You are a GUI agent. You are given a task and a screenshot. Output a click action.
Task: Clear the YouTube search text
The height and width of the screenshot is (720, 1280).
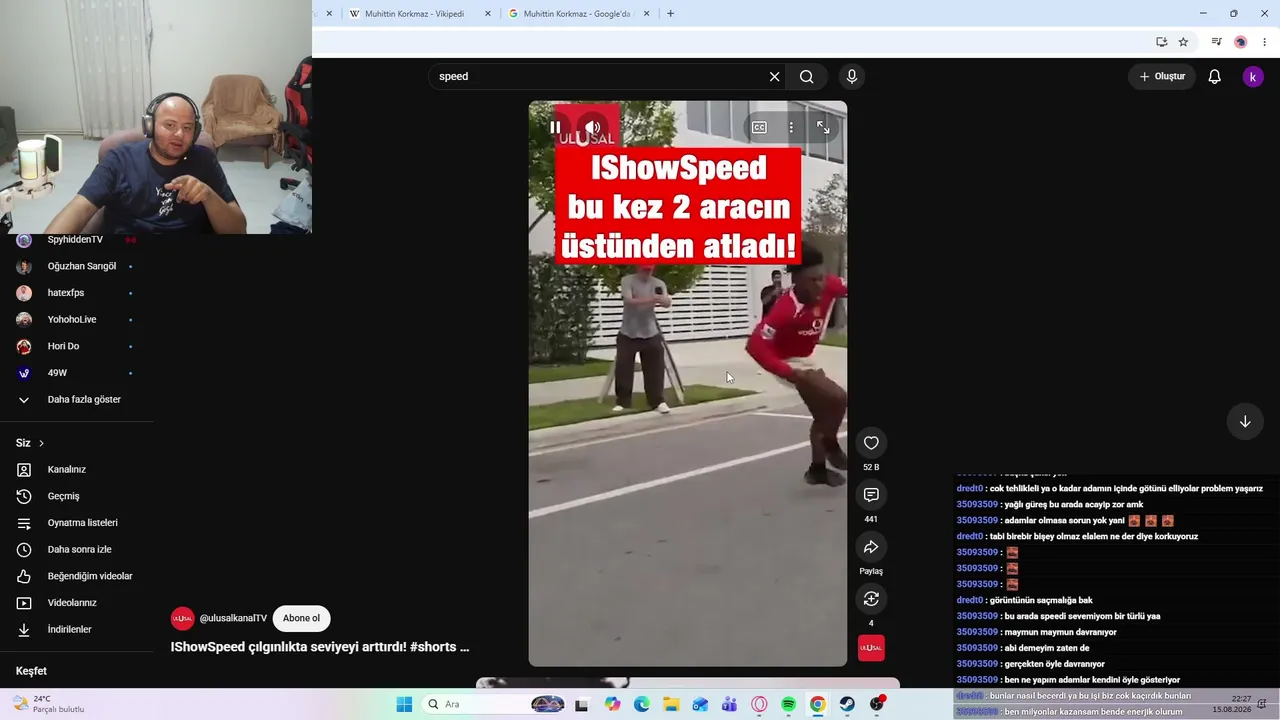coord(774,76)
